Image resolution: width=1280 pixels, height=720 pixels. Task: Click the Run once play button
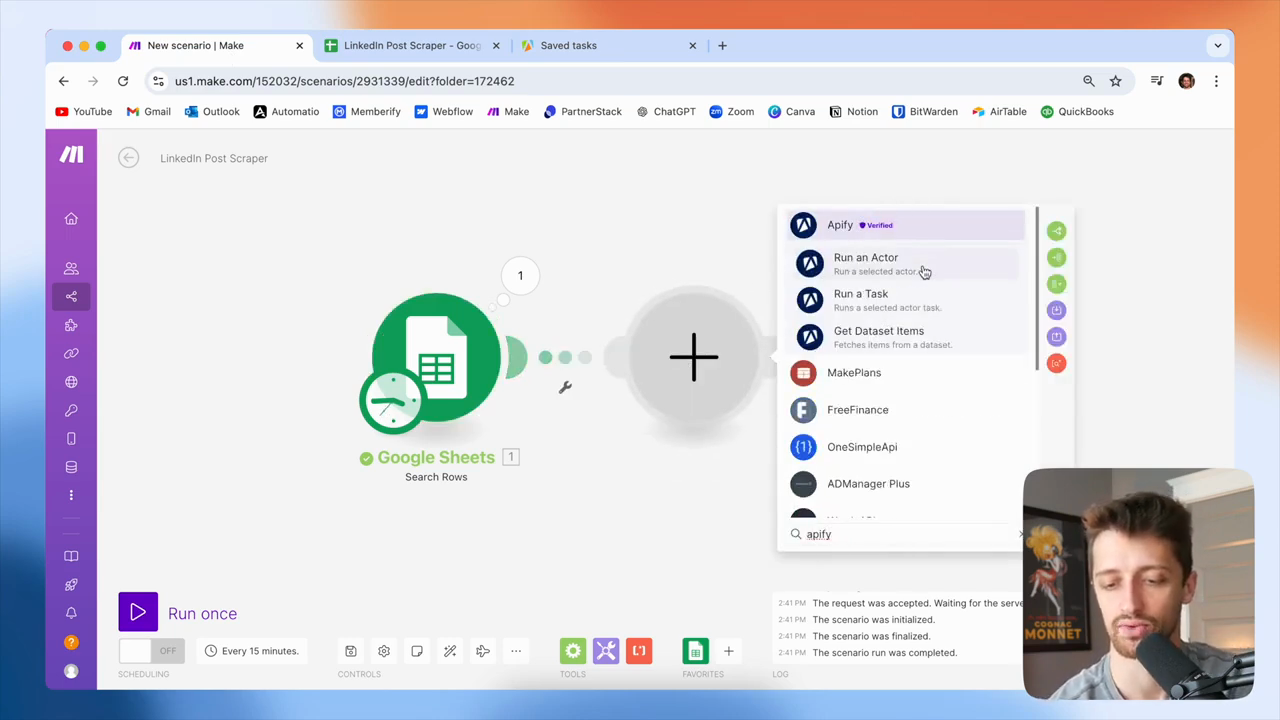click(138, 613)
